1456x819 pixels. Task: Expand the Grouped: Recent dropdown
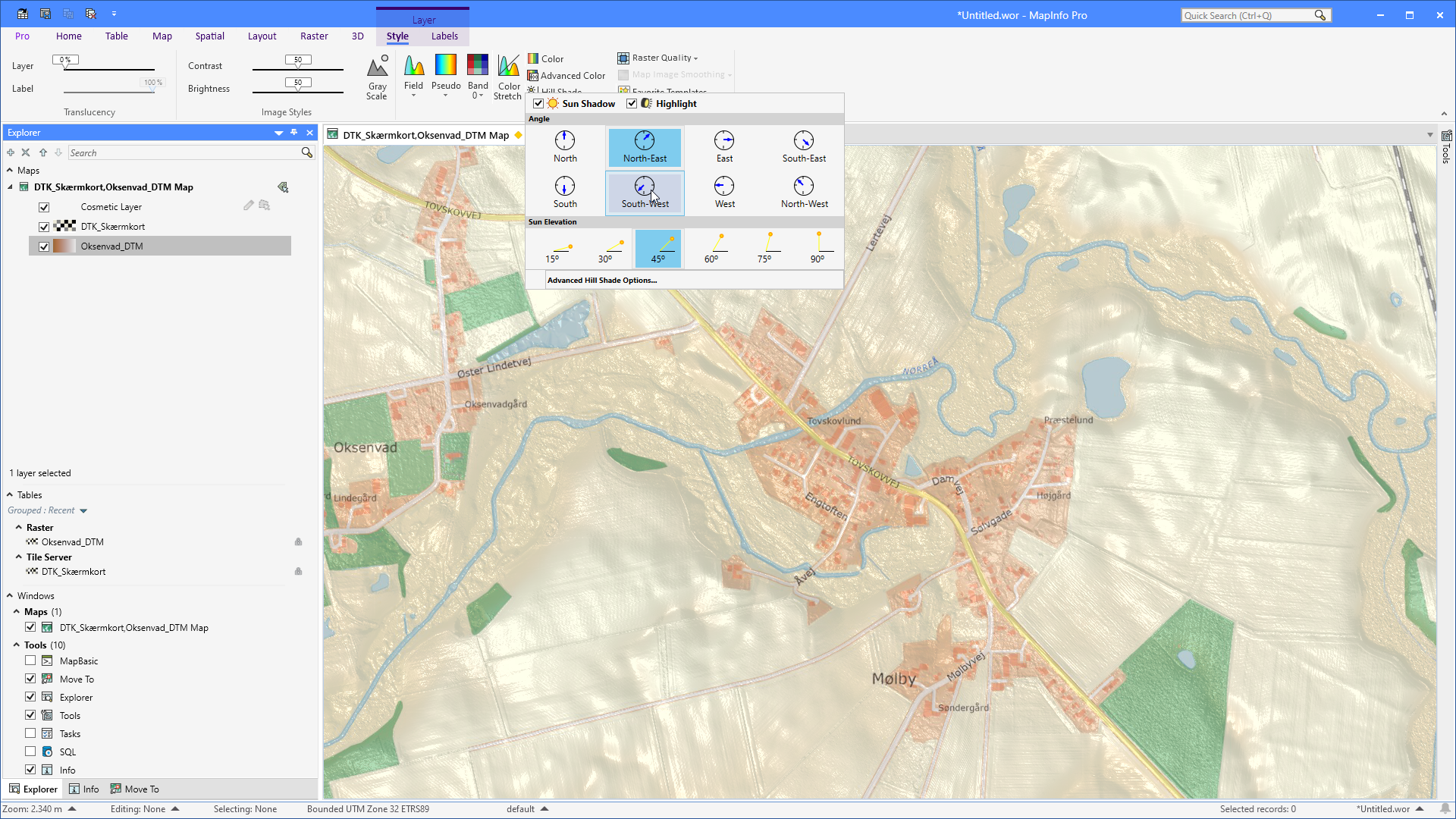point(83,510)
